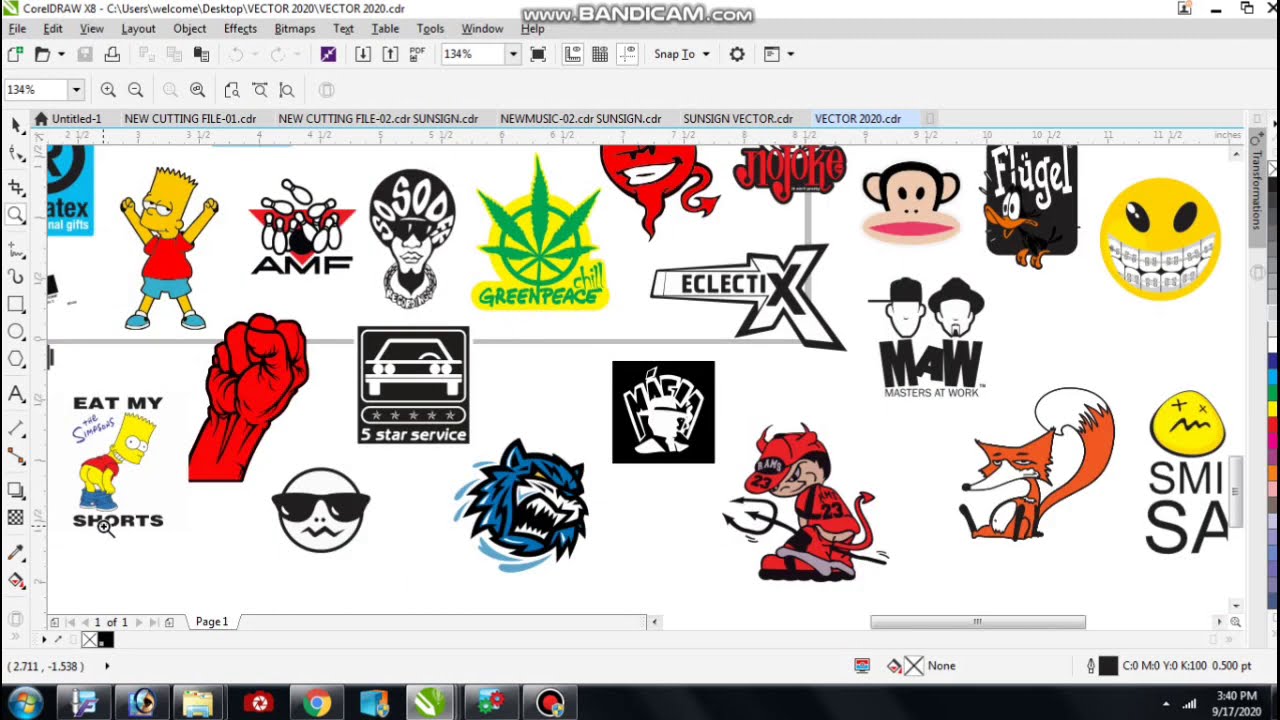Click the Zoom Out button
The width and height of the screenshot is (1280, 720).
pos(135,90)
